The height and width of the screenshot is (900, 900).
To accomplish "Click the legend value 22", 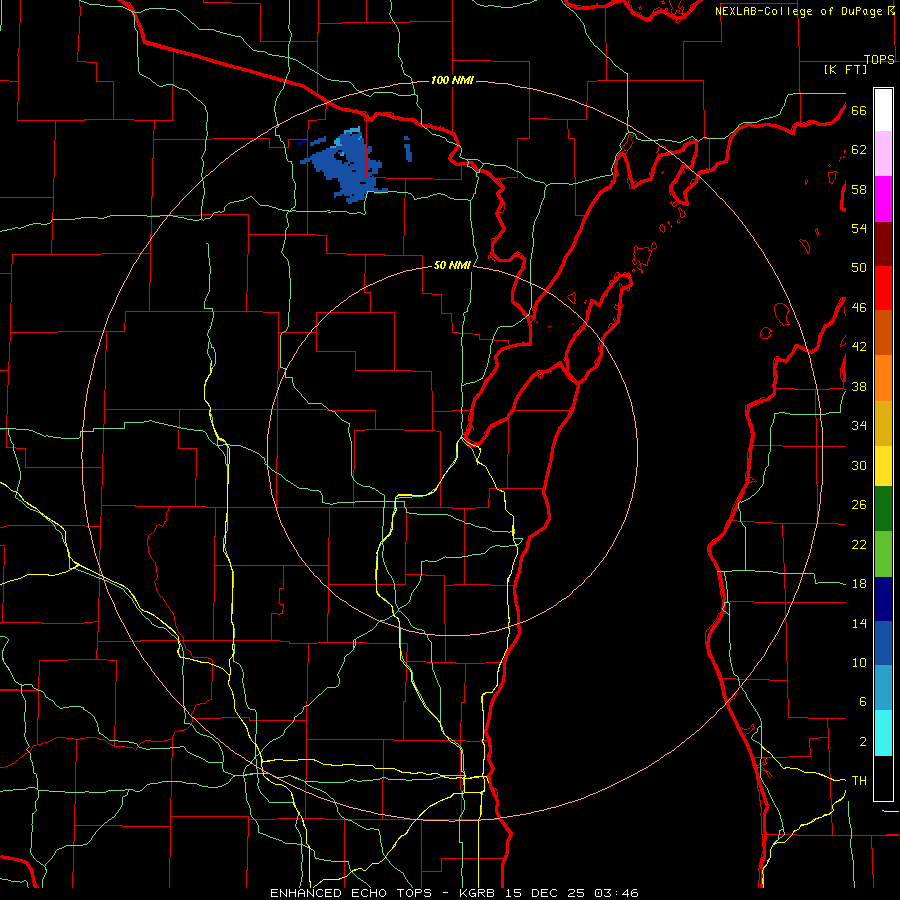I will pyautogui.click(x=859, y=545).
